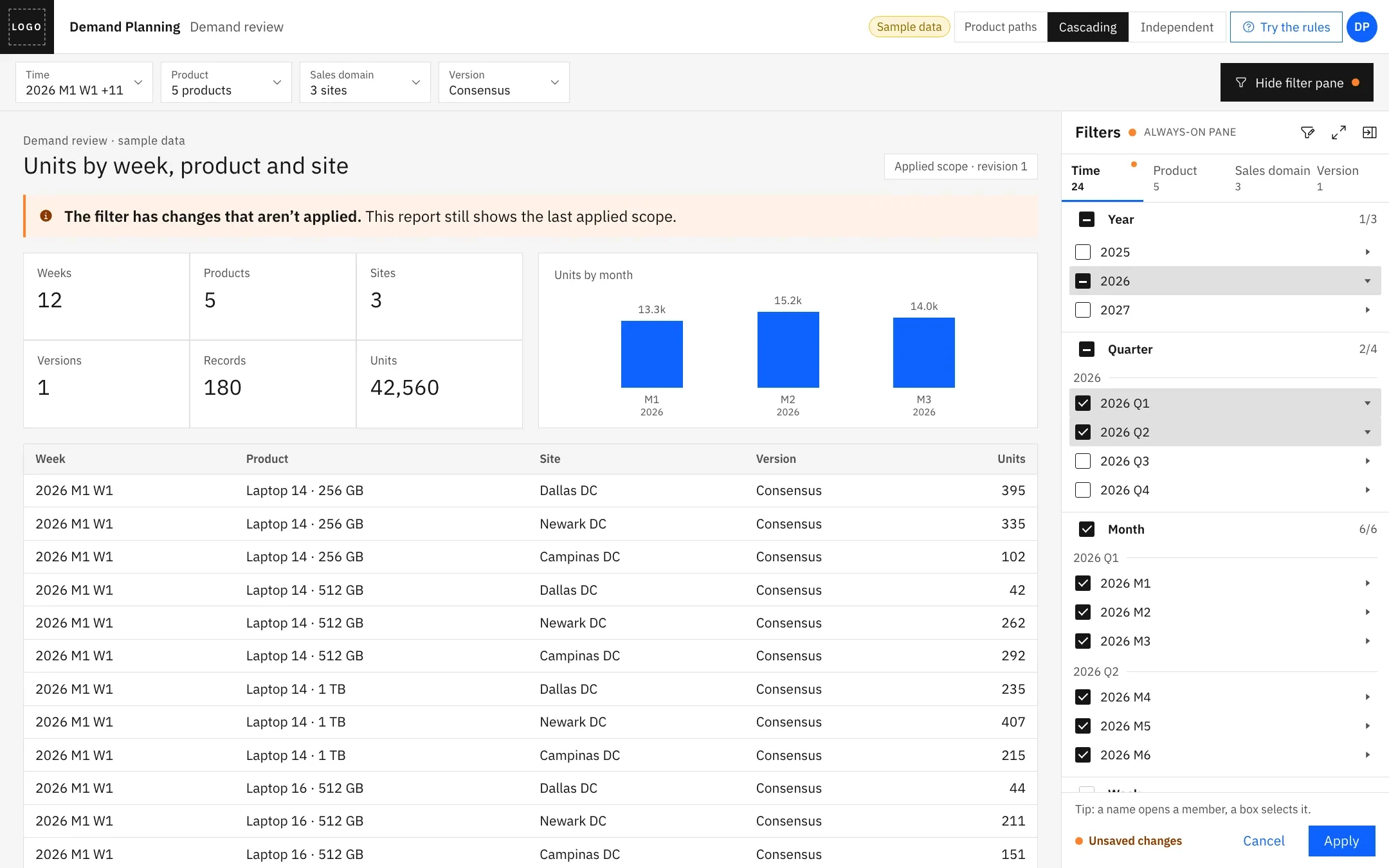The image size is (1389, 868).
Task: Click the M2 2026 bar in chart
Action: (x=788, y=350)
